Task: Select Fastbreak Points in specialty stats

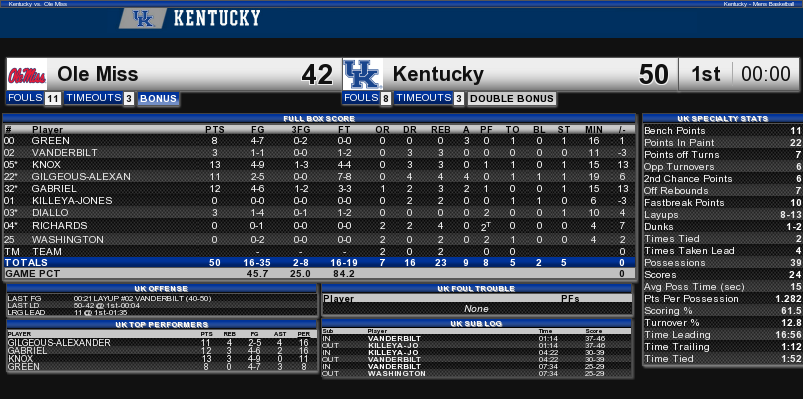Action: (x=722, y=203)
